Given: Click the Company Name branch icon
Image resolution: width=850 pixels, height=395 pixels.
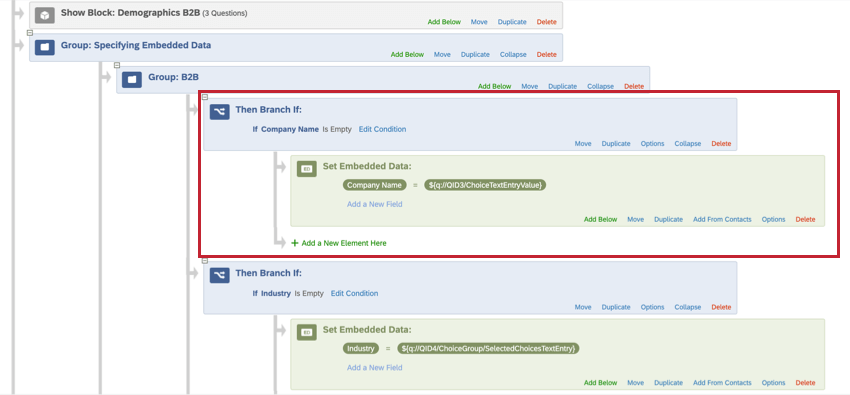Looking at the screenshot, I should click(x=220, y=112).
